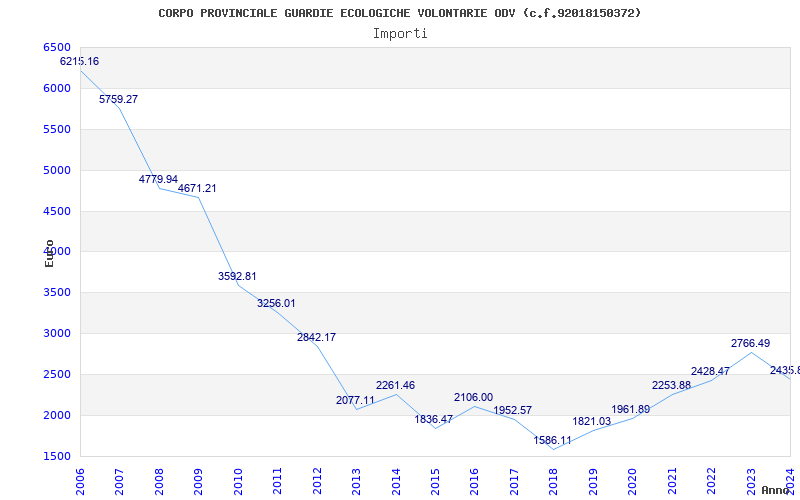Click the 2106.00 label

point(473,397)
